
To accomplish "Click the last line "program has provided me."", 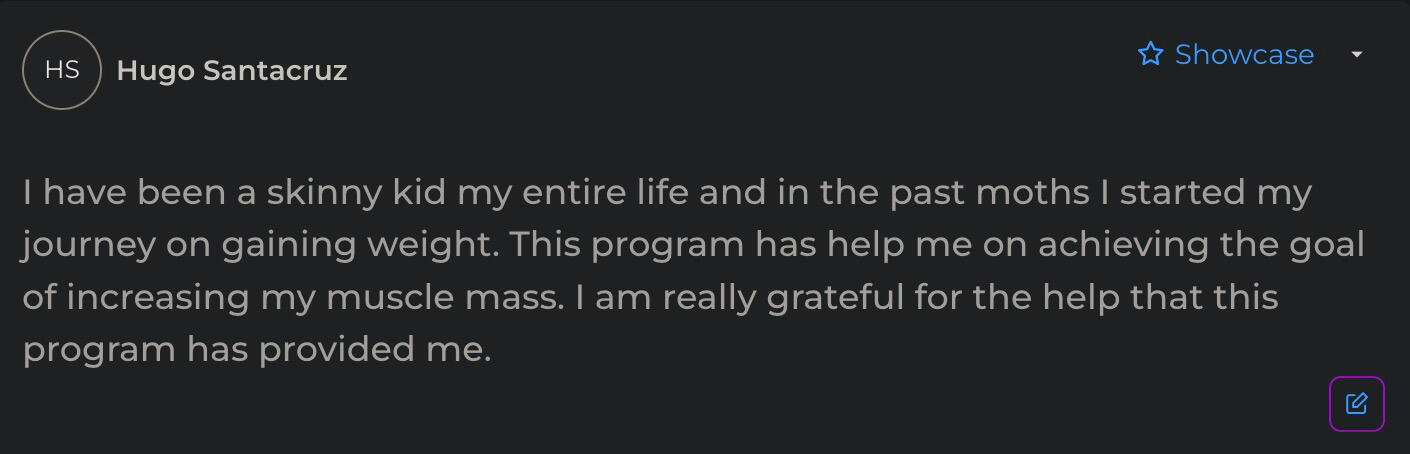I will 257,350.
